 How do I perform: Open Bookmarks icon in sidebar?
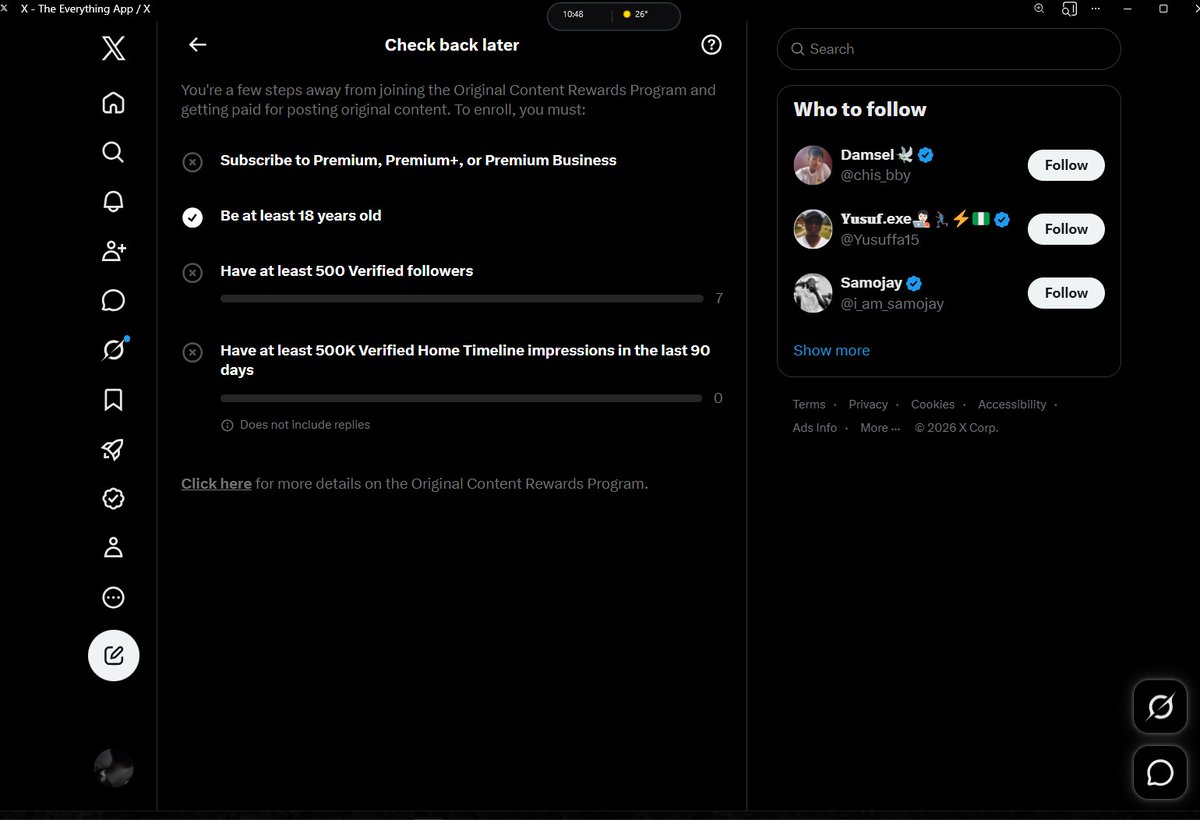click(x=113, y=400)
